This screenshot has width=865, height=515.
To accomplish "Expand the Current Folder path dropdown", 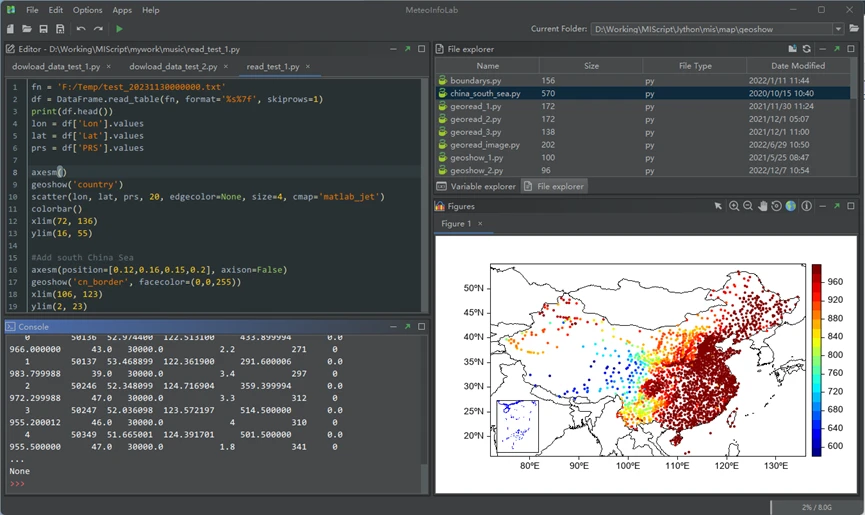I will point(838,29).
